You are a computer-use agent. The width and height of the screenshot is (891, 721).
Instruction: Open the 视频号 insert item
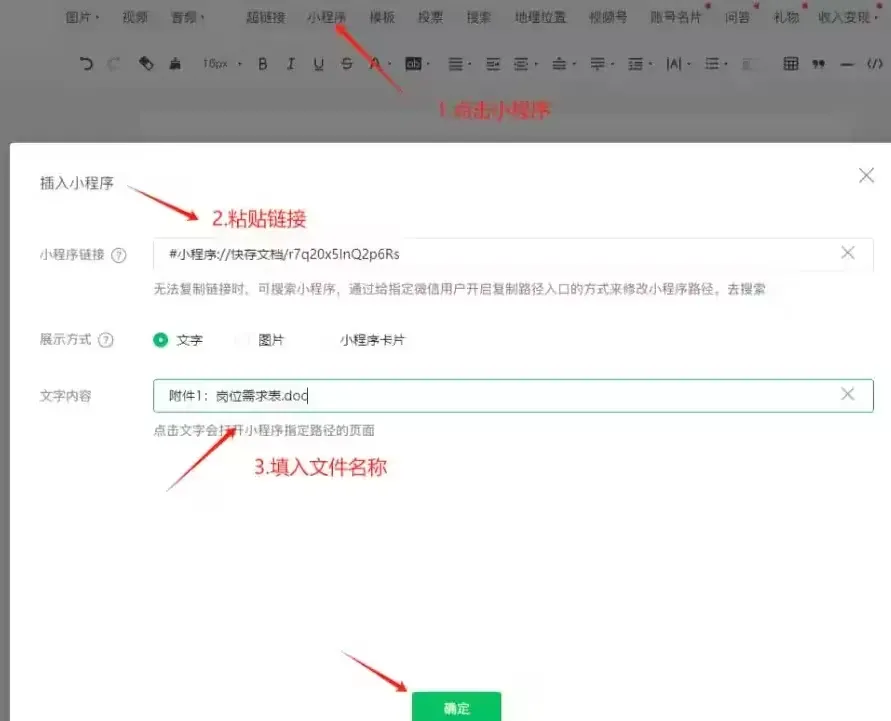click(608, 18)
